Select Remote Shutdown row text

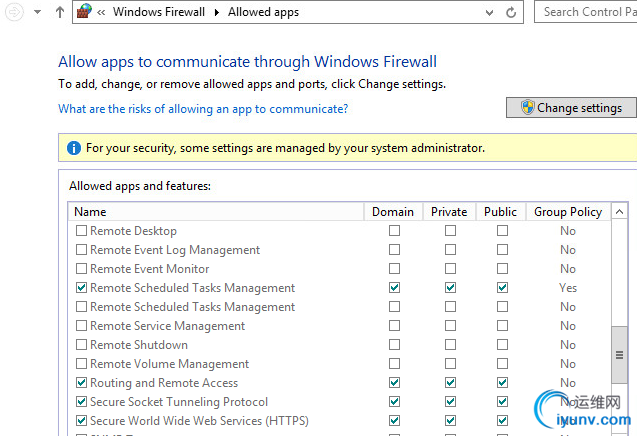click(x=139, y=345)
